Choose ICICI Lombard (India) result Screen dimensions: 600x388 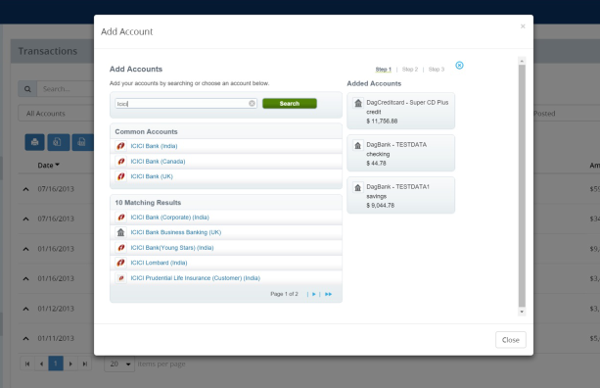pyautogui.click(x=159, y=263)
